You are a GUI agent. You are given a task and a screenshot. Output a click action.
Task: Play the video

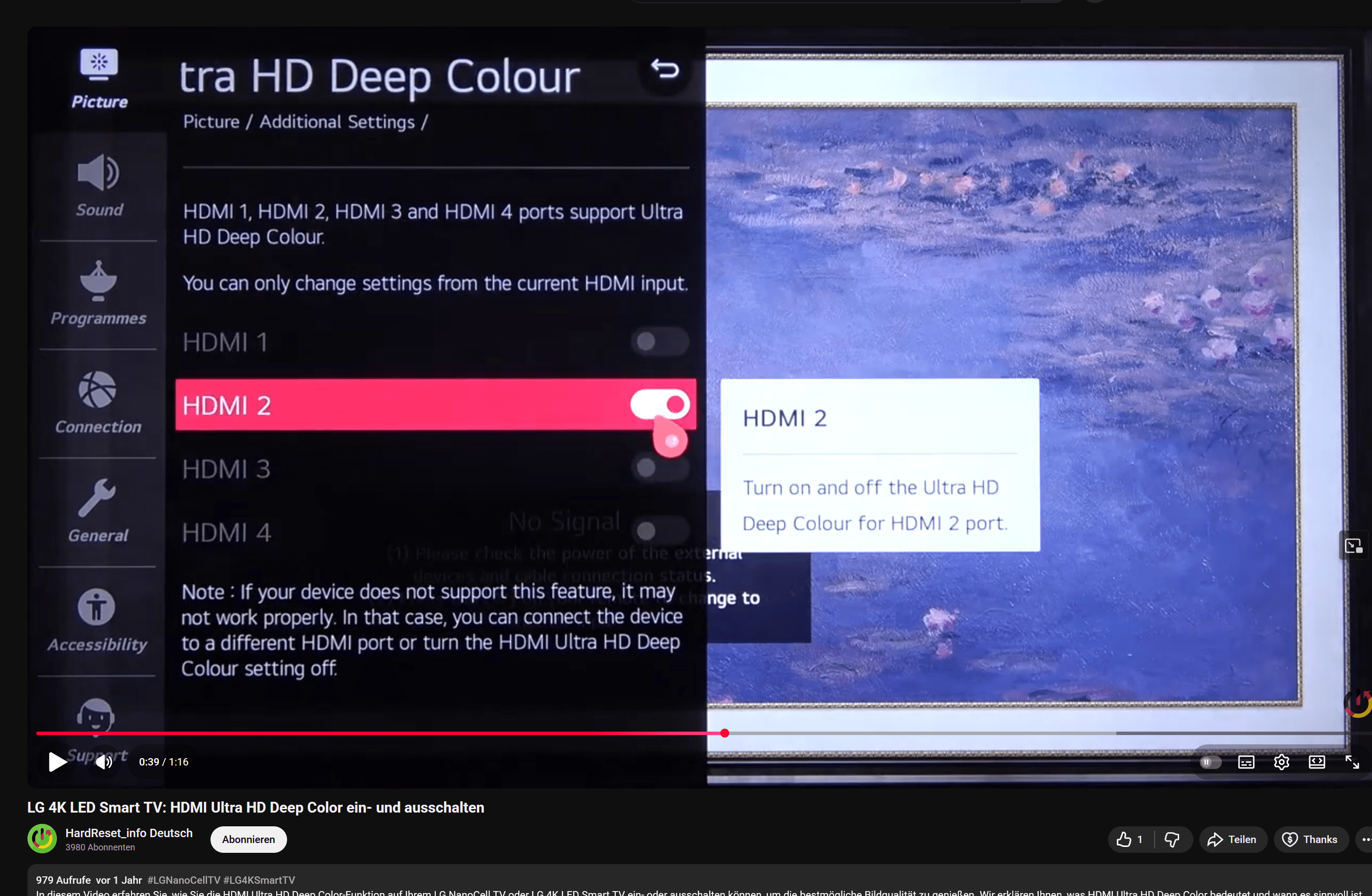click(57, 762)
